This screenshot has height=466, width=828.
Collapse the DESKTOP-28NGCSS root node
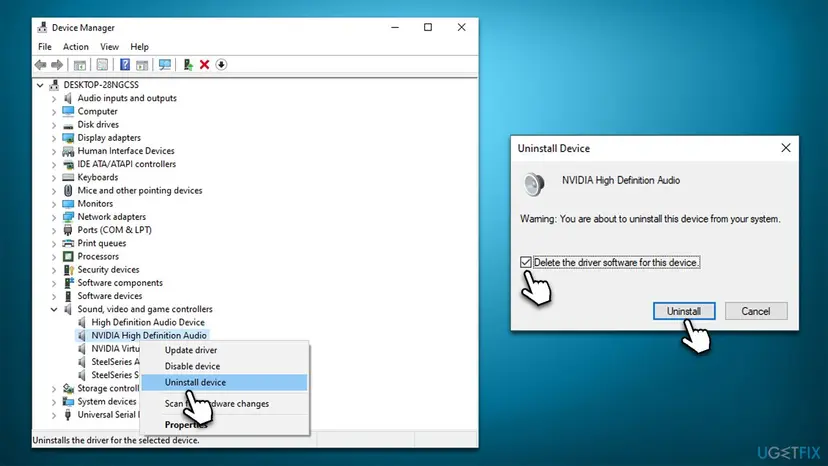coord(40,85)
